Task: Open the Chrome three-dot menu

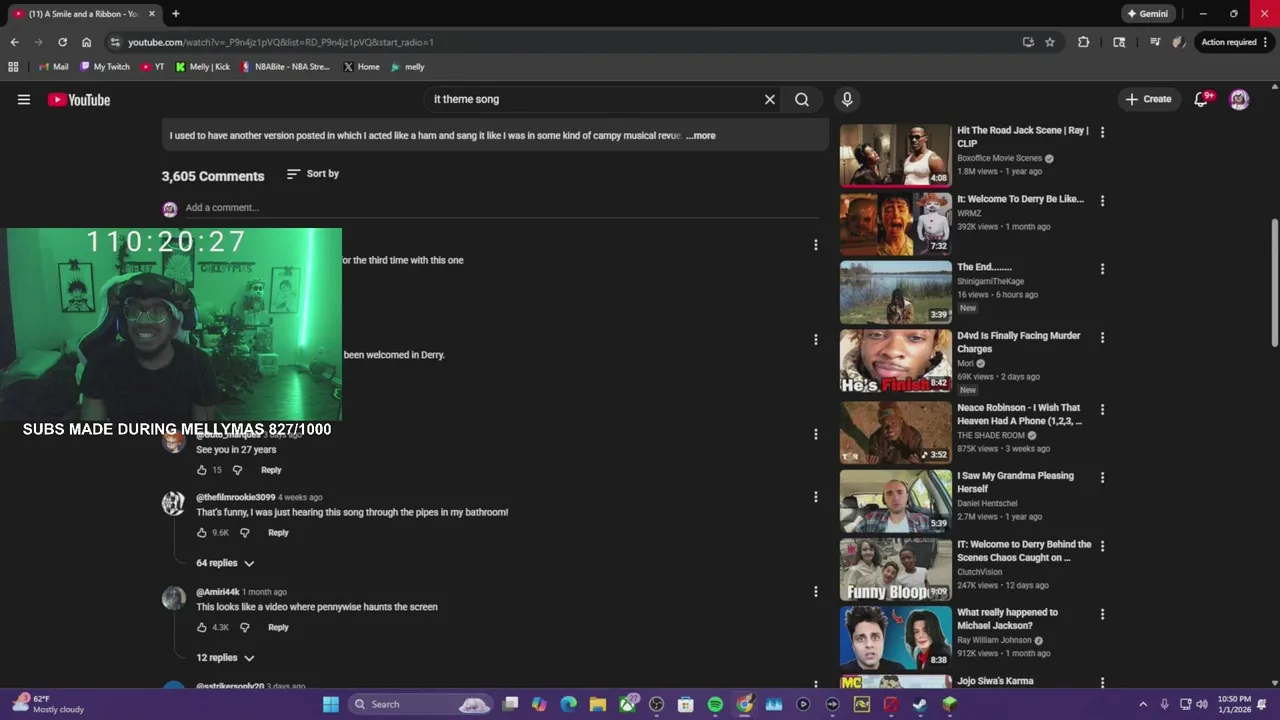Action: click(1267, 42)
